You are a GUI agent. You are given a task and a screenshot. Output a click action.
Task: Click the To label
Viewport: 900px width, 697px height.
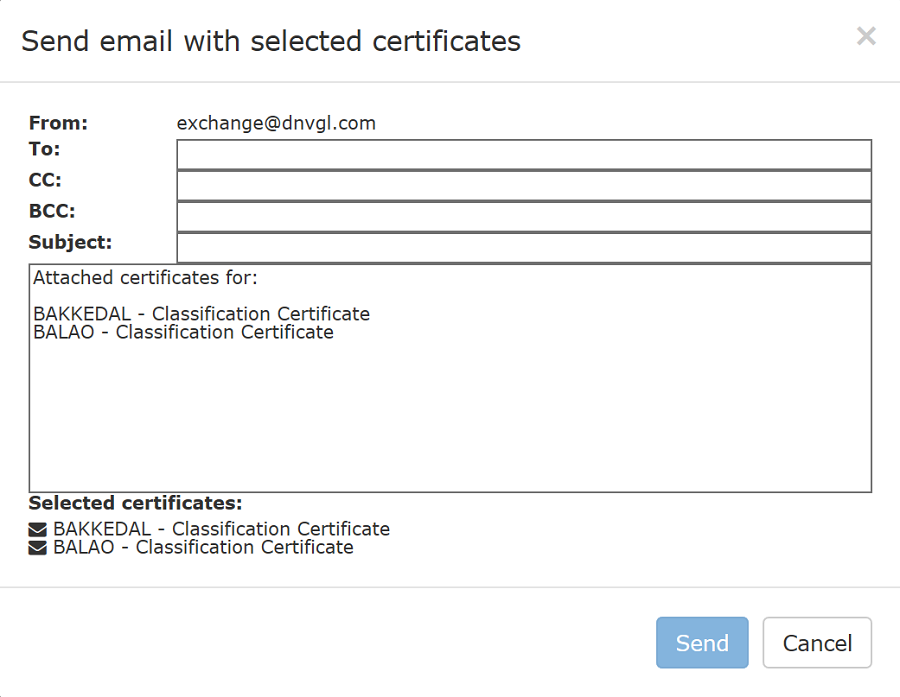(x=45, y=149)
